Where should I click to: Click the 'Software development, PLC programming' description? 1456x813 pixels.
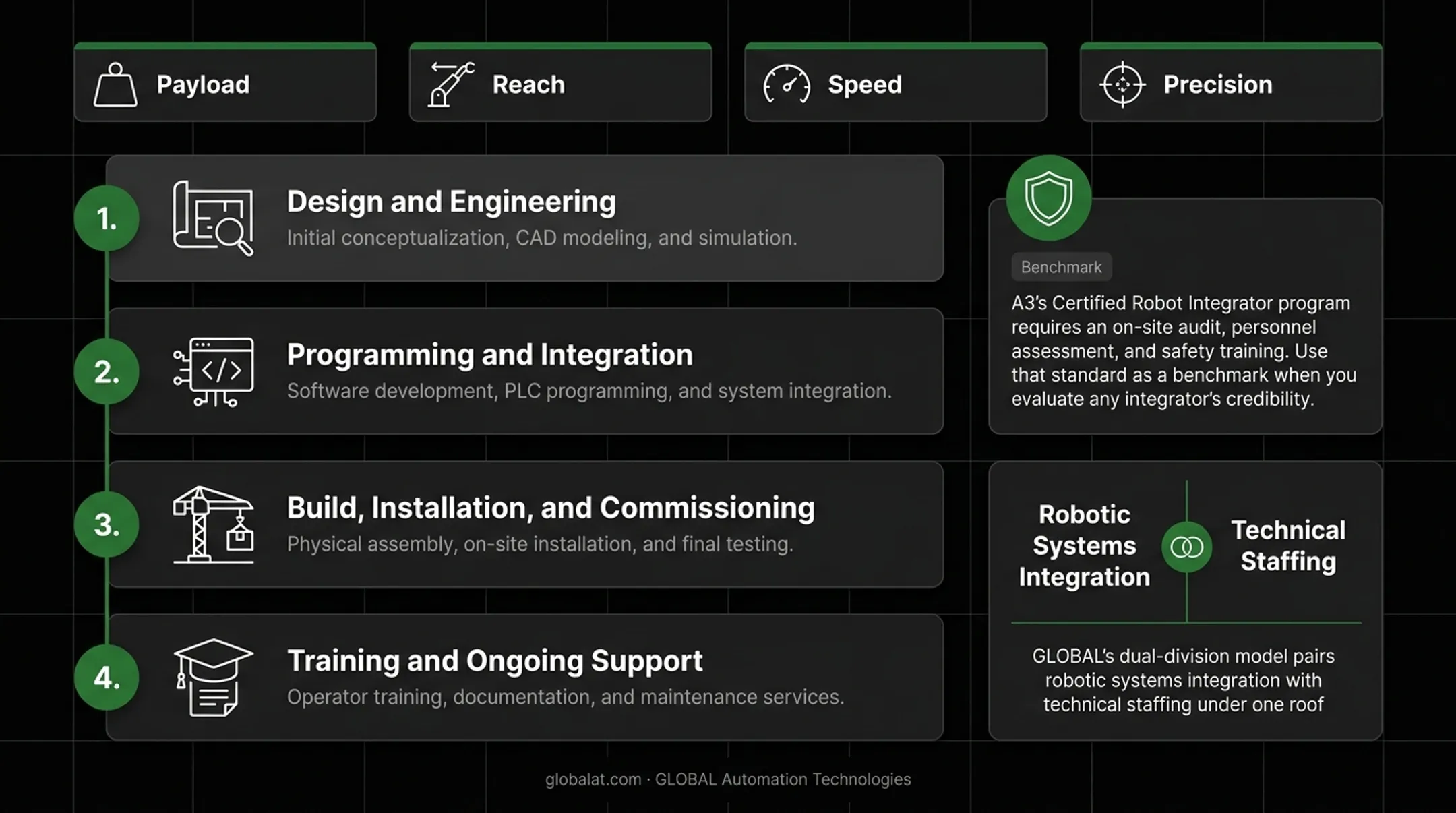589,391
